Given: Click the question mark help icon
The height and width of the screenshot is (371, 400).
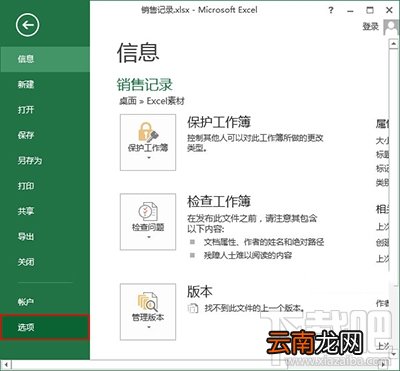Looking at the screenshot, I should 331,10.
